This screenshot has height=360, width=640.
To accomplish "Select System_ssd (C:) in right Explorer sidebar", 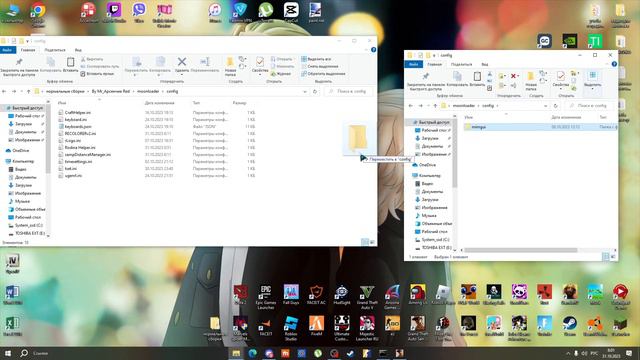I will [435, 240].
